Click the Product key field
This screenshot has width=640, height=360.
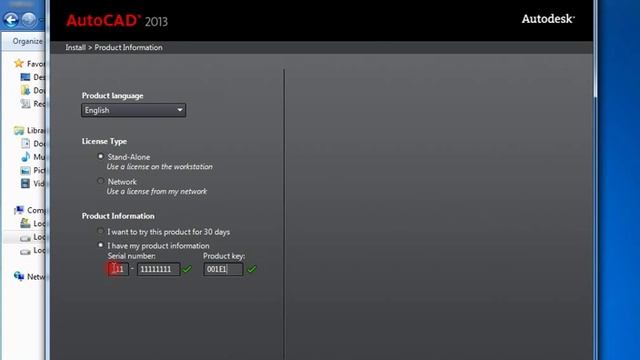point(223,269)
